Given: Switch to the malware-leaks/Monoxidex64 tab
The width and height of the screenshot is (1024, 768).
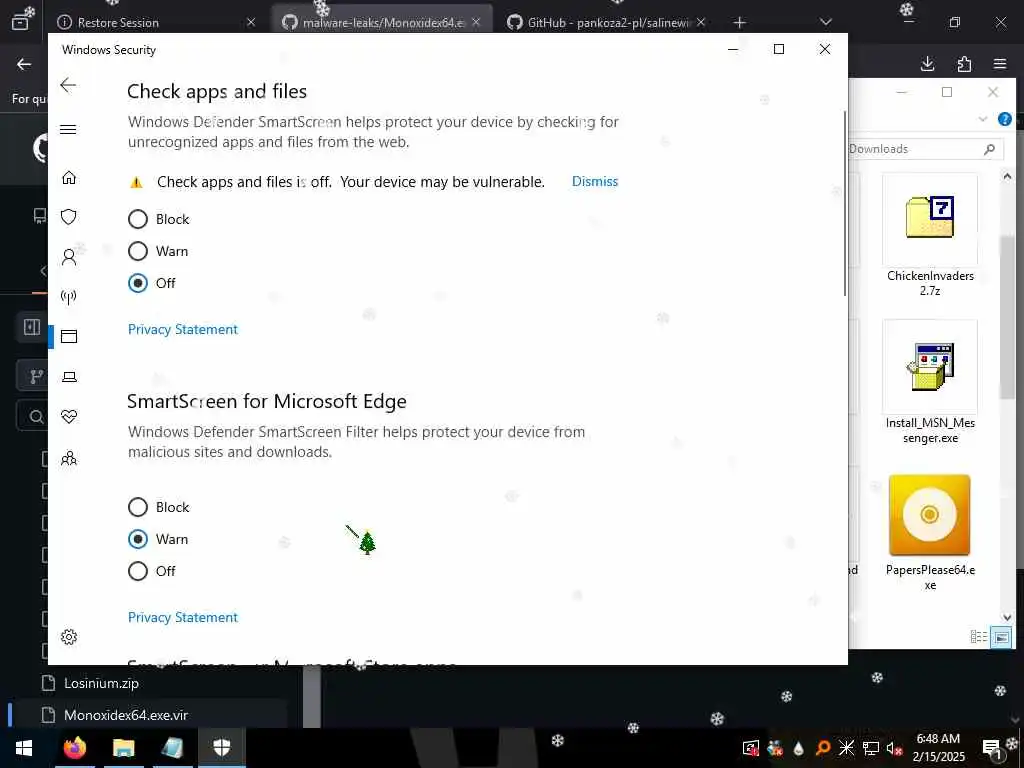Looking at the screenshot, I should tap(382, 22).
